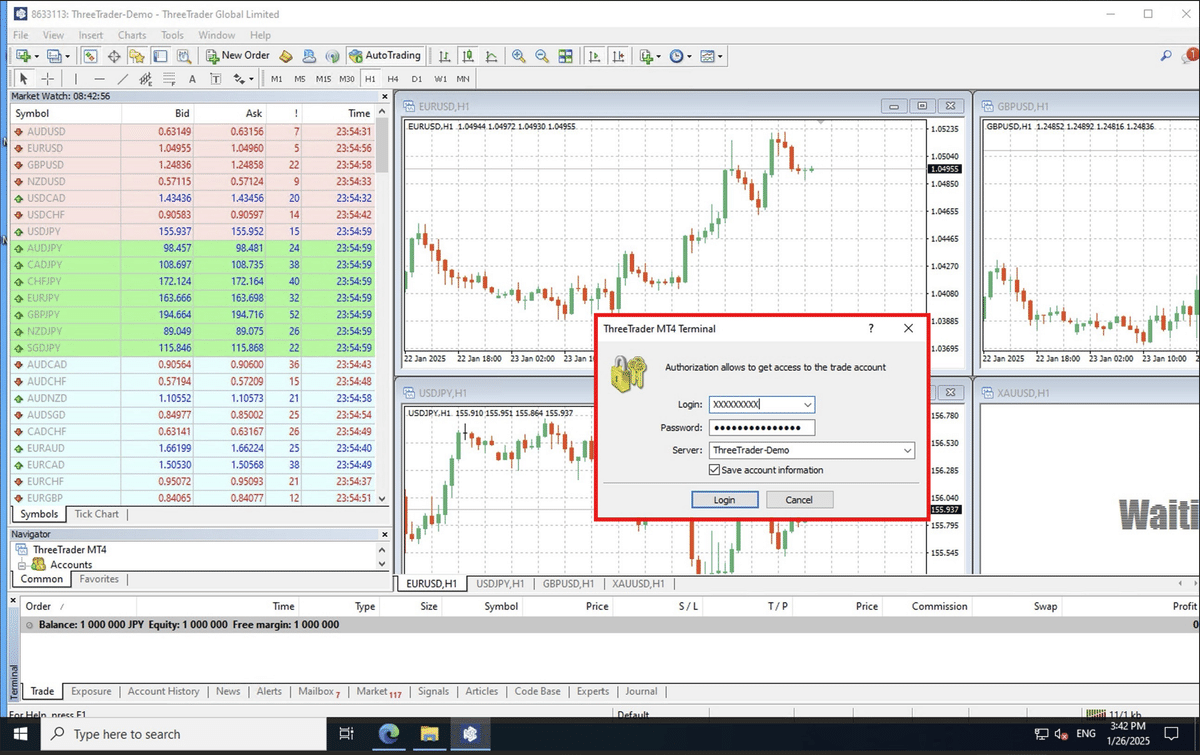Open Microsoft Edge from taskbar
The height and width of the screenshot is (755, 1200).
387,734
